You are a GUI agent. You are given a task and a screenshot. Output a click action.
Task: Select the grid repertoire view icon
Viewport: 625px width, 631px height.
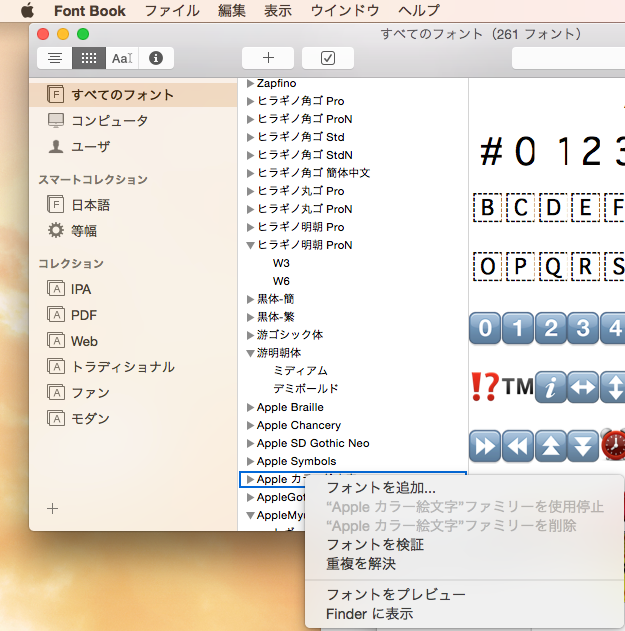(89, 58)
